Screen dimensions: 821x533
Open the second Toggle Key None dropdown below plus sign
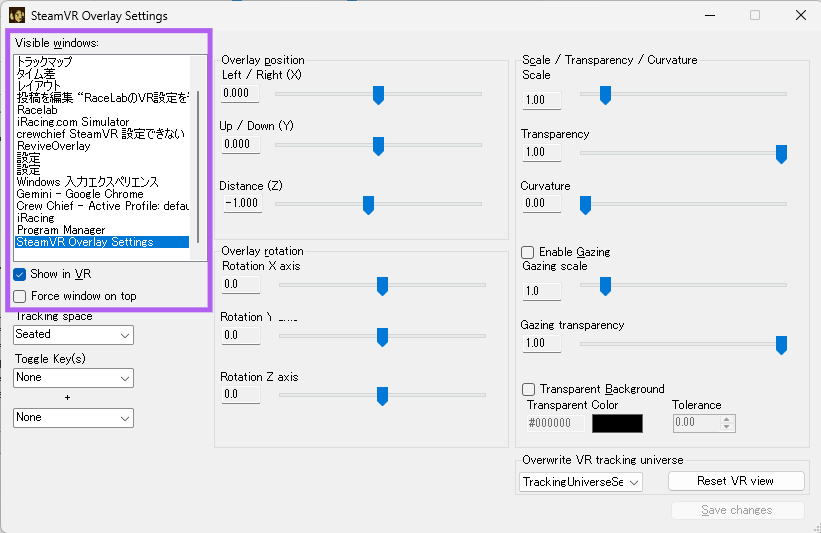(73, 418)
